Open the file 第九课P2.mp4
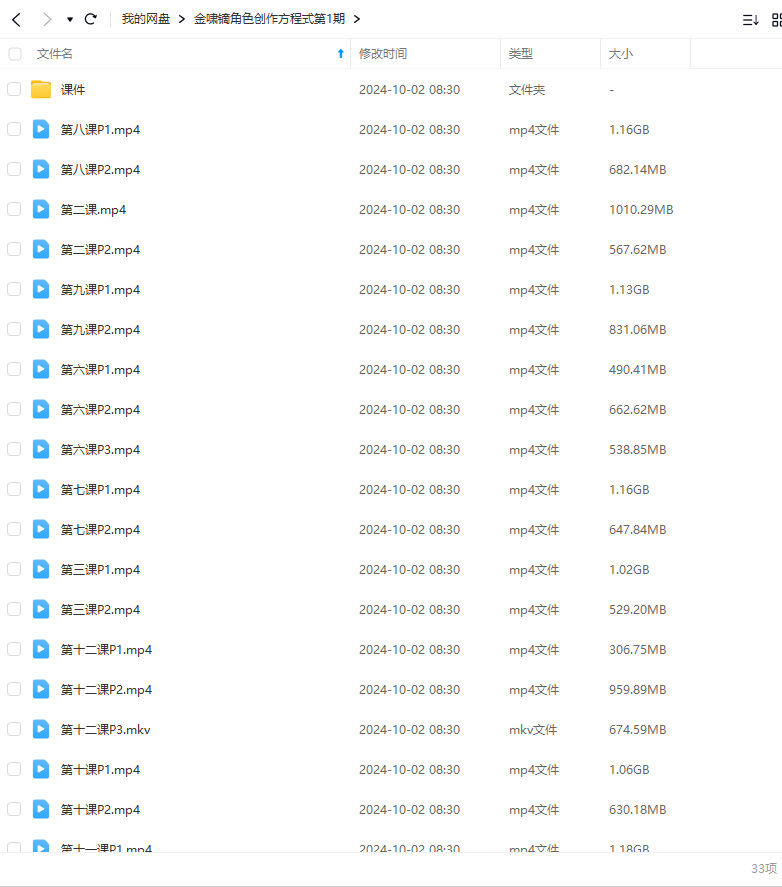The height and width of the screenshot is (887, 782). (100, 329)
